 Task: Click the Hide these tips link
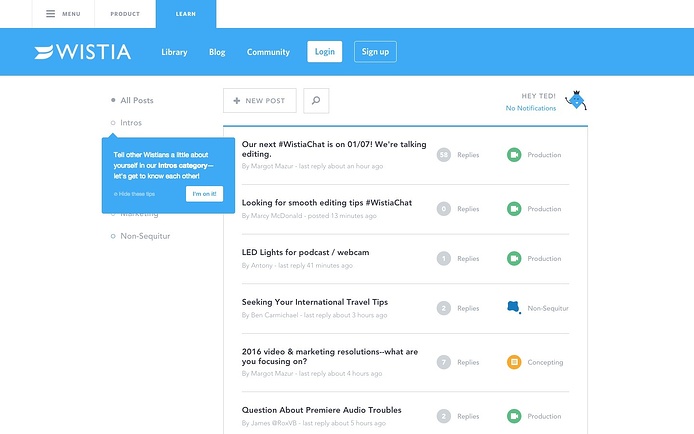[135, 194]
